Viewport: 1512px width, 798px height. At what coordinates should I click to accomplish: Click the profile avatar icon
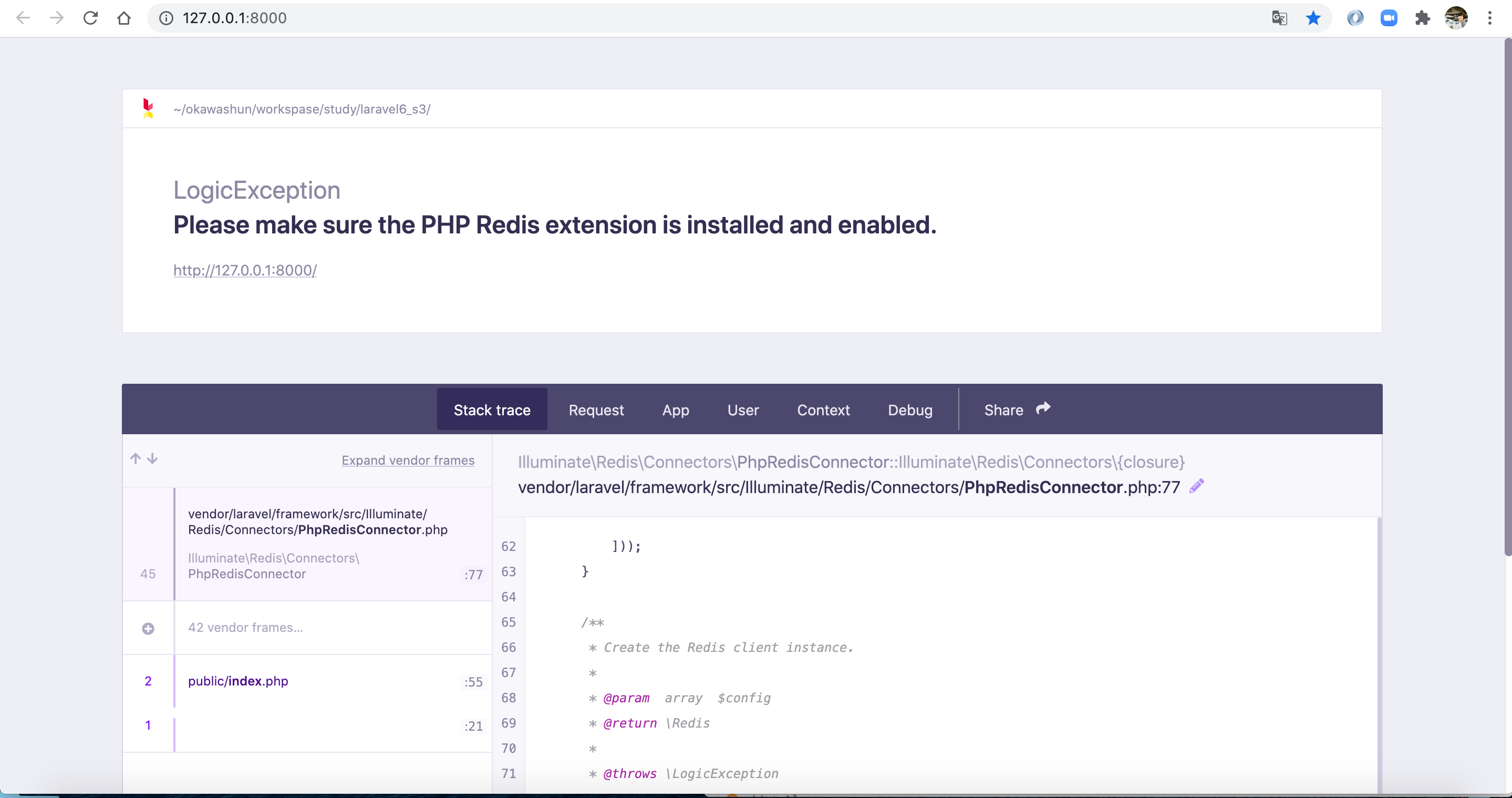click(1456, 18)
